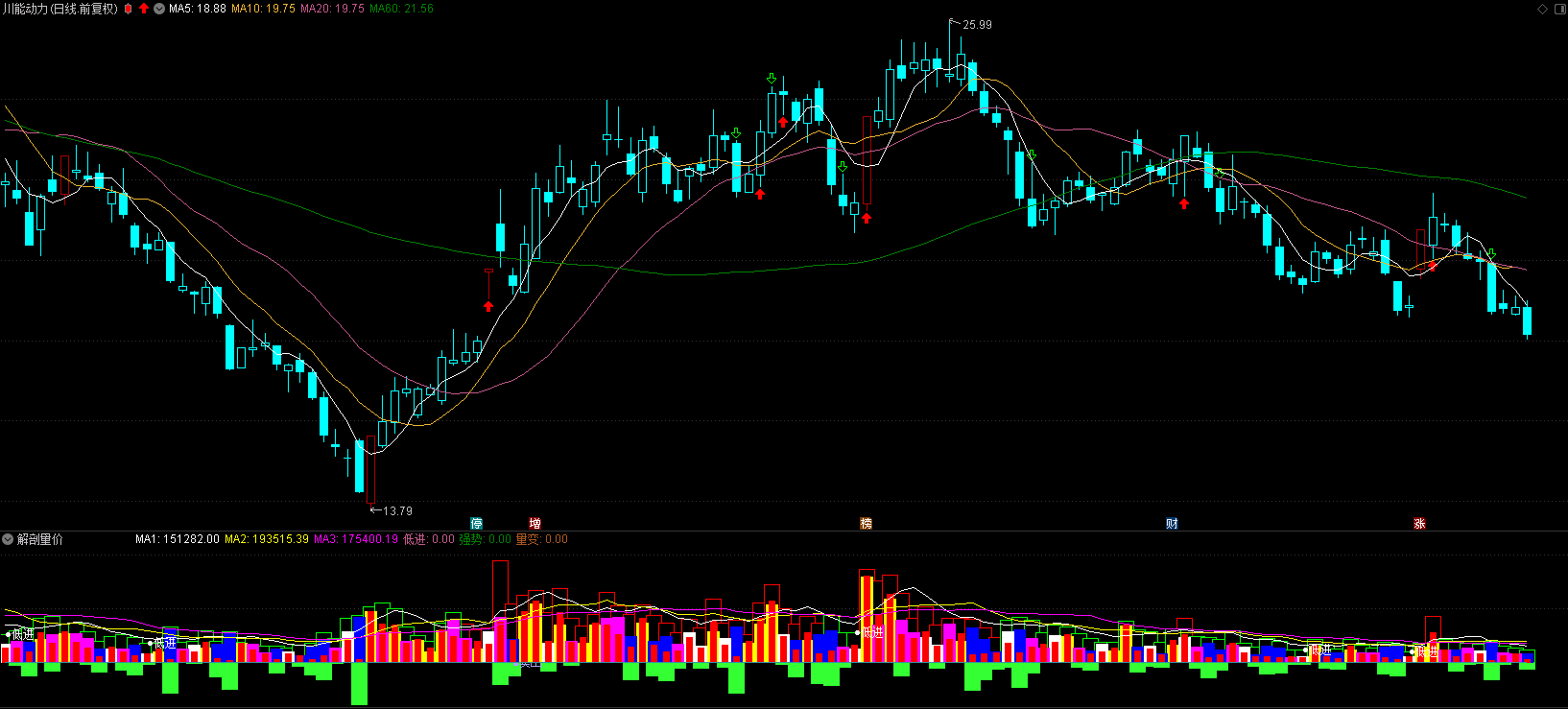Click the red up-arrow icon next to the title

(144, 9)
